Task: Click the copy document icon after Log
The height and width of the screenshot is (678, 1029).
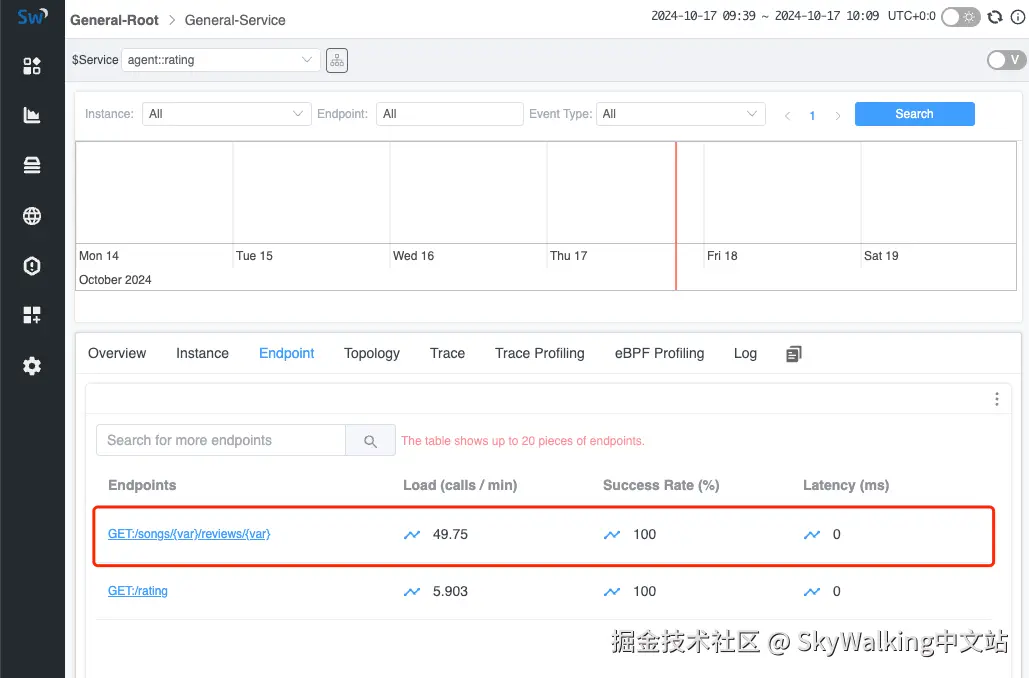Action: pyautogui.click(x=793, y=354)
